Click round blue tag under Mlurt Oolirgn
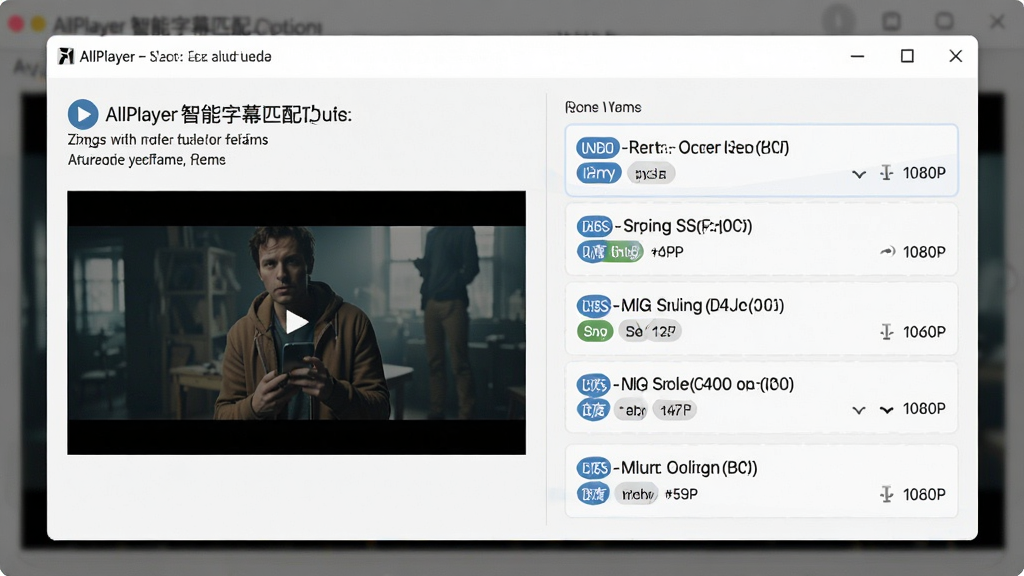Screen dimensions: 1024x576 click(593, 494)
